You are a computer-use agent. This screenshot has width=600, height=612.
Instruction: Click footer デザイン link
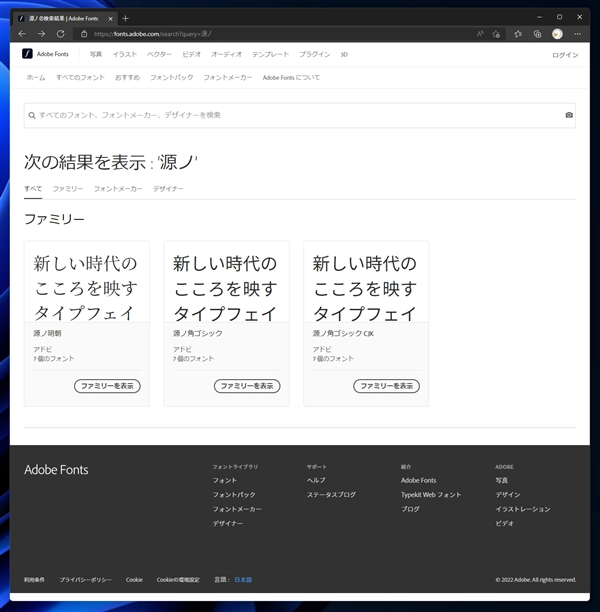pyautogui.click(x=508, y=495)
